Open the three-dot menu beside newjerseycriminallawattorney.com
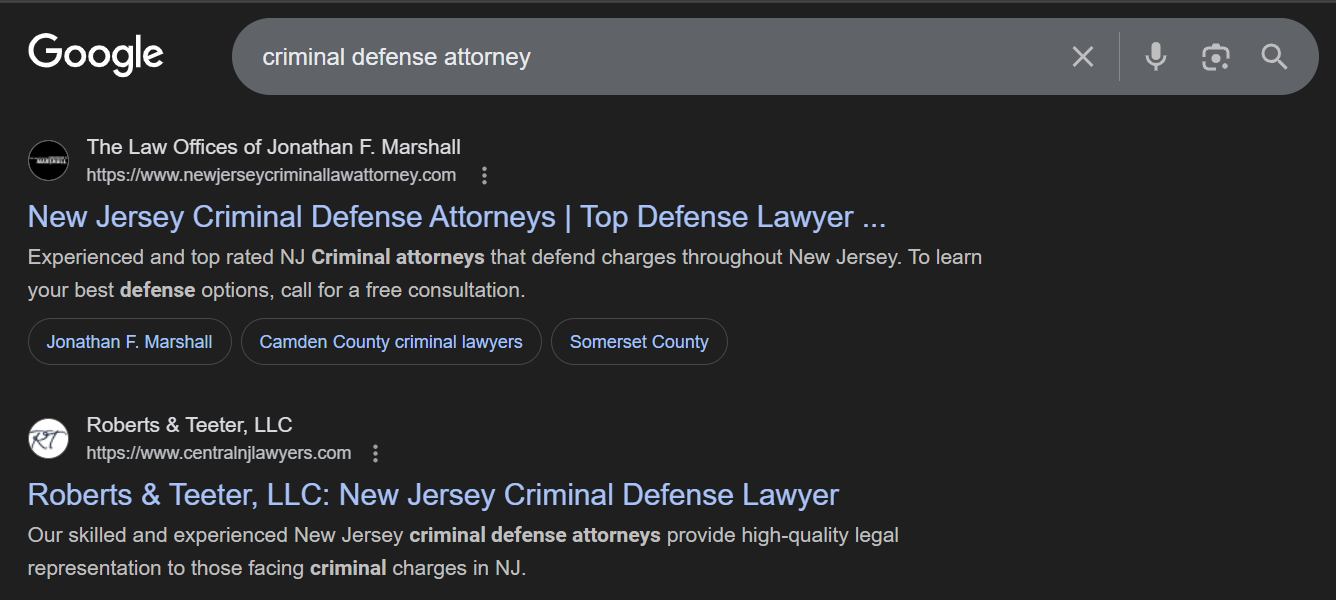 pos(485,176)
